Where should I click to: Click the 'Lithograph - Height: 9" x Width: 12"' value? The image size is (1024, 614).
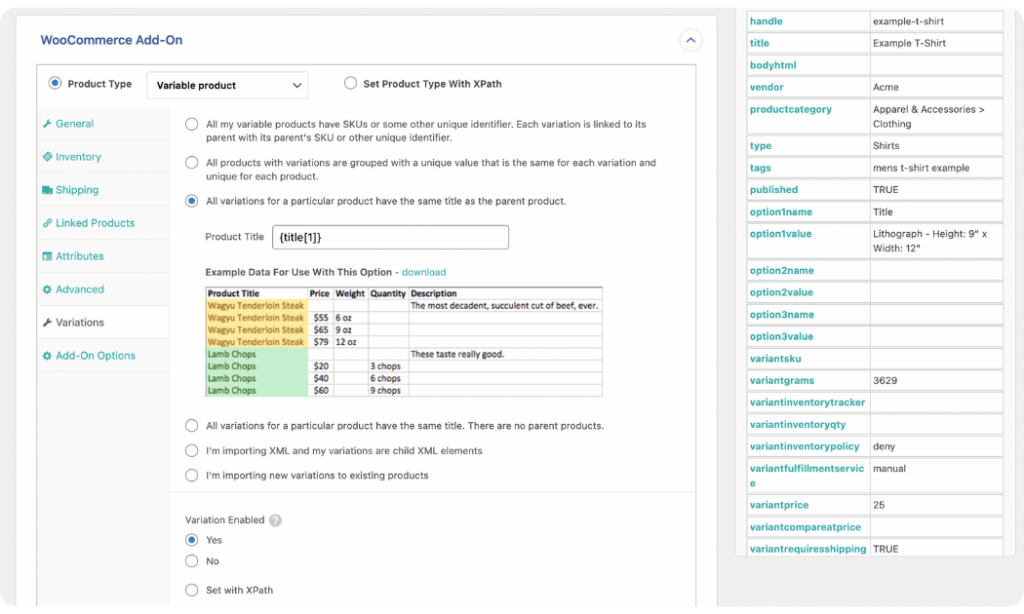click(x=930, y=241)
